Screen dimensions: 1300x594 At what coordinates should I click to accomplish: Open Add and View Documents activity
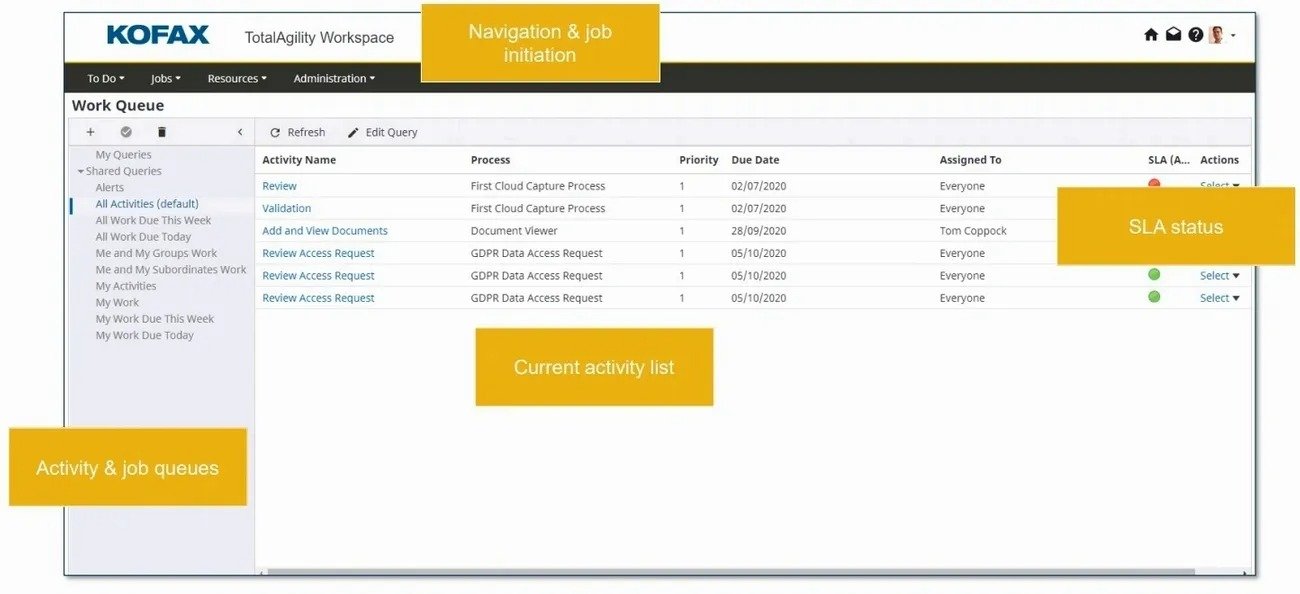(x=324, y=230)
